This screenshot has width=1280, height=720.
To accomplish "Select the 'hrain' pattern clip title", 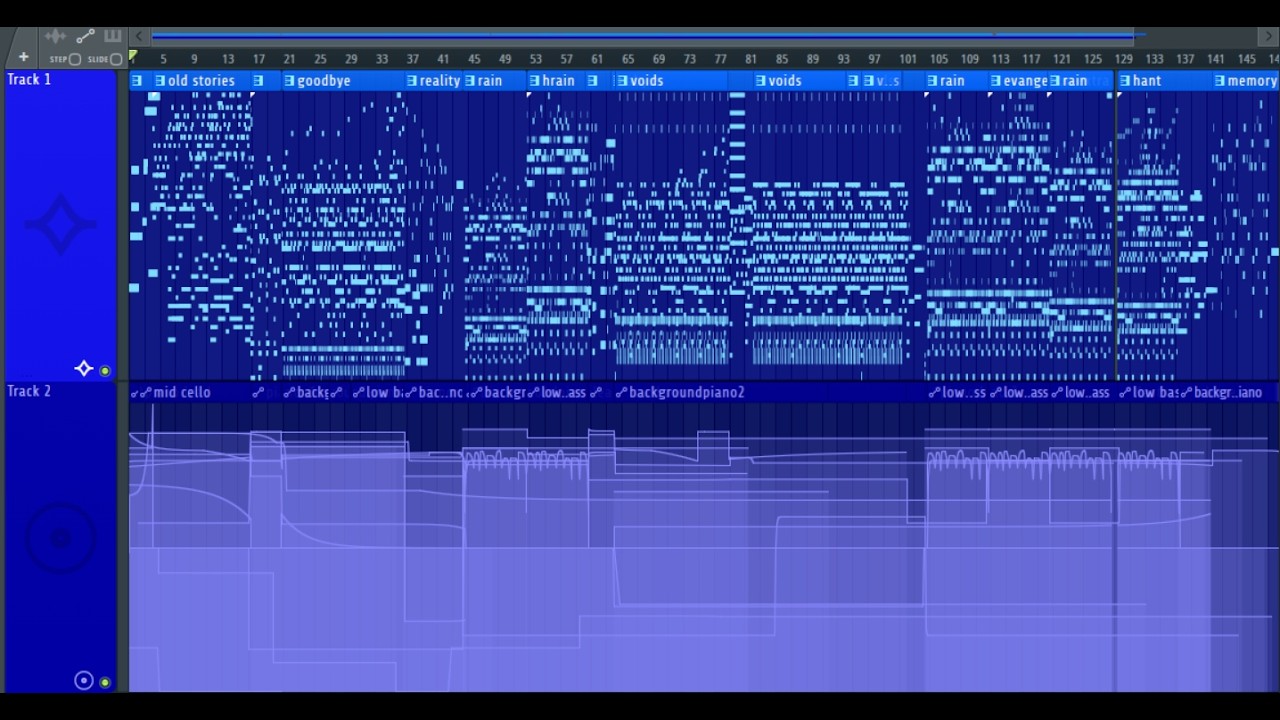I will click(558, 81).
